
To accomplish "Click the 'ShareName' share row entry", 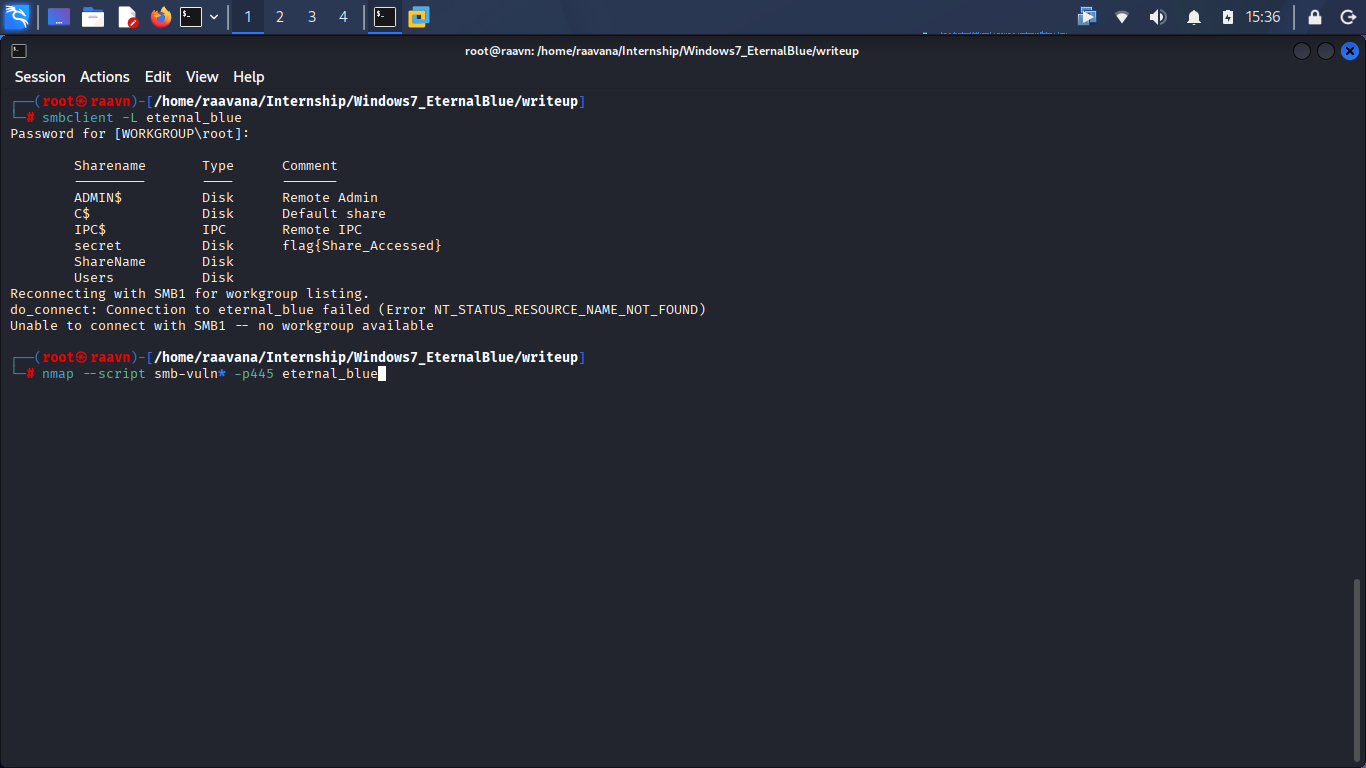I will (x=110, y=262).
